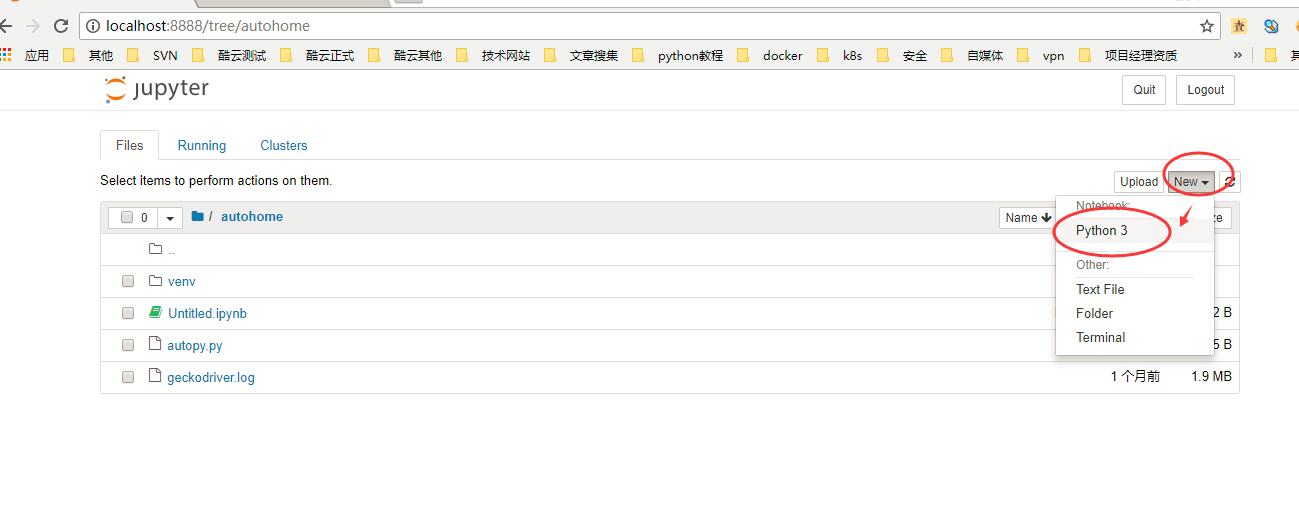Check the box for autopy.py
The image size is (1299, 518).
128,345
